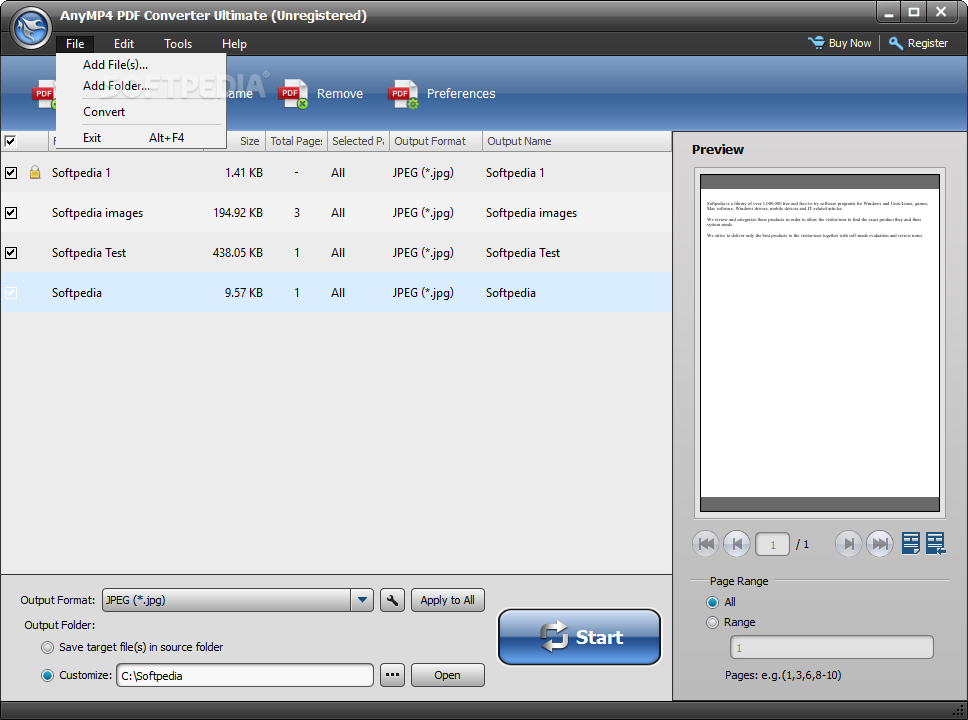Image resolution: width=968 pixels, height=720 pixels.
Task: Click the Selected Pages column header
Action: pos(358,141)
